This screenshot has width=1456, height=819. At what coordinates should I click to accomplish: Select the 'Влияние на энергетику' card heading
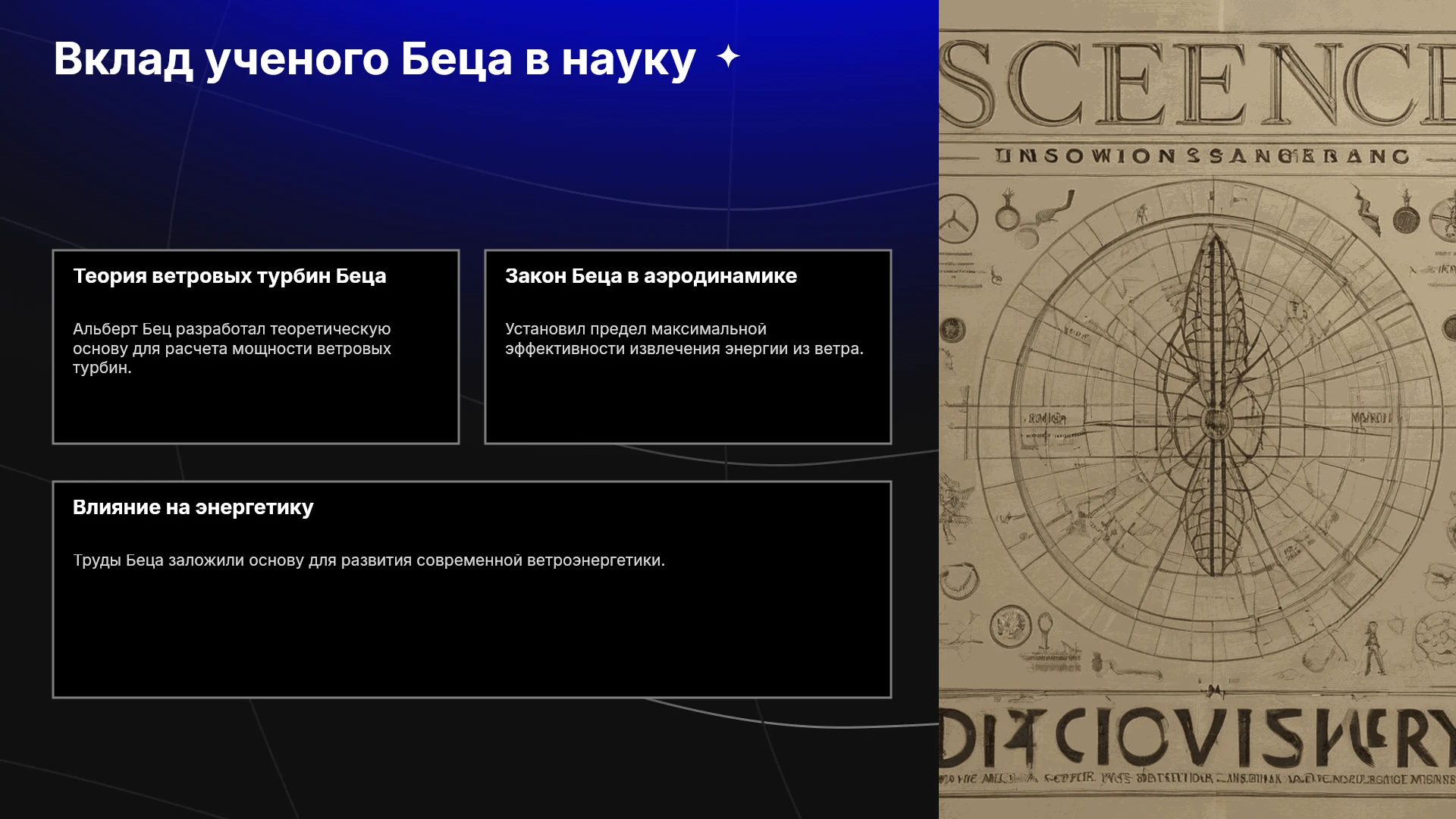[193, 507]
